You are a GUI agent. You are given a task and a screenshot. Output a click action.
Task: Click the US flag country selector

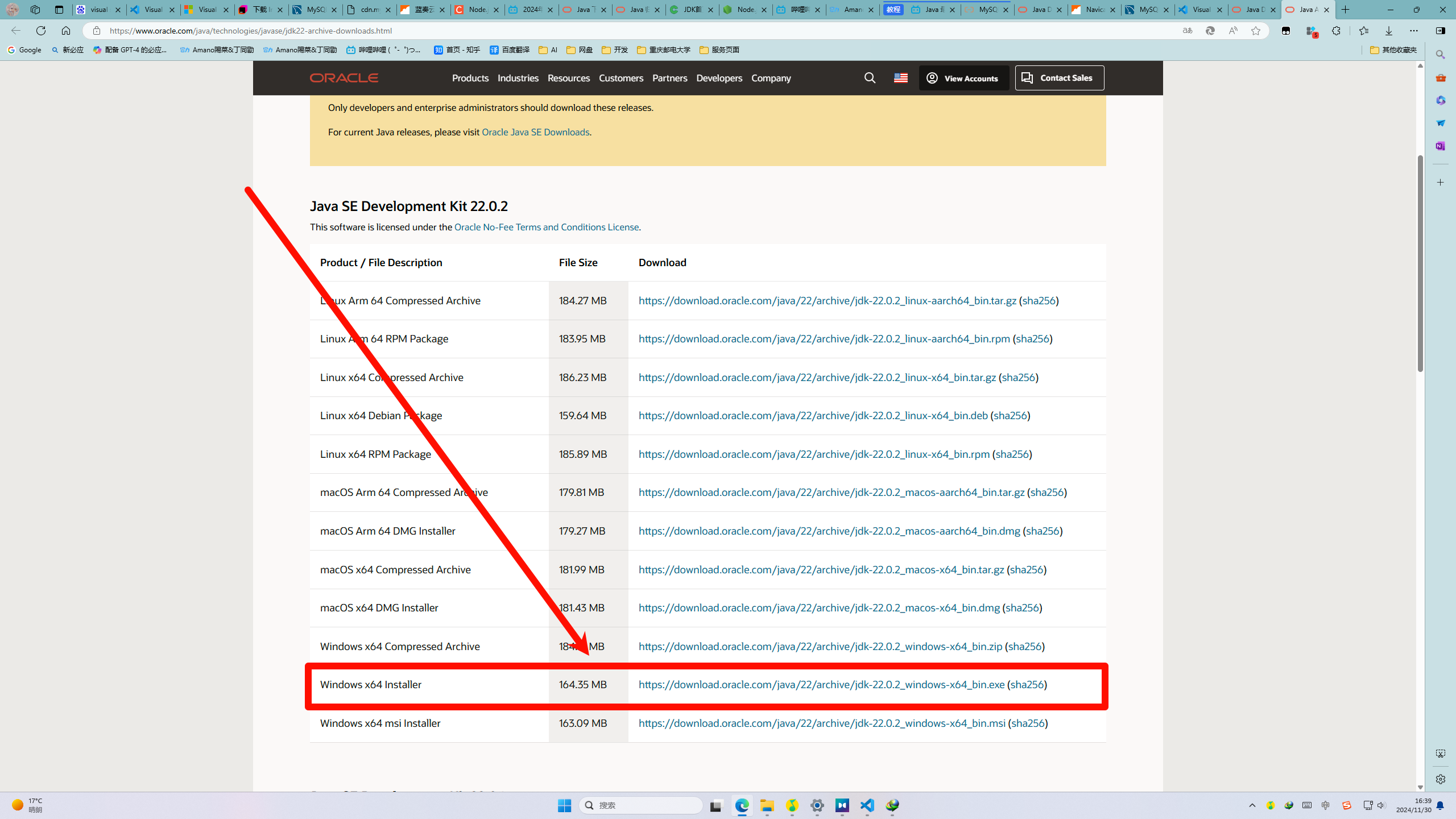[x=900, y=78]
